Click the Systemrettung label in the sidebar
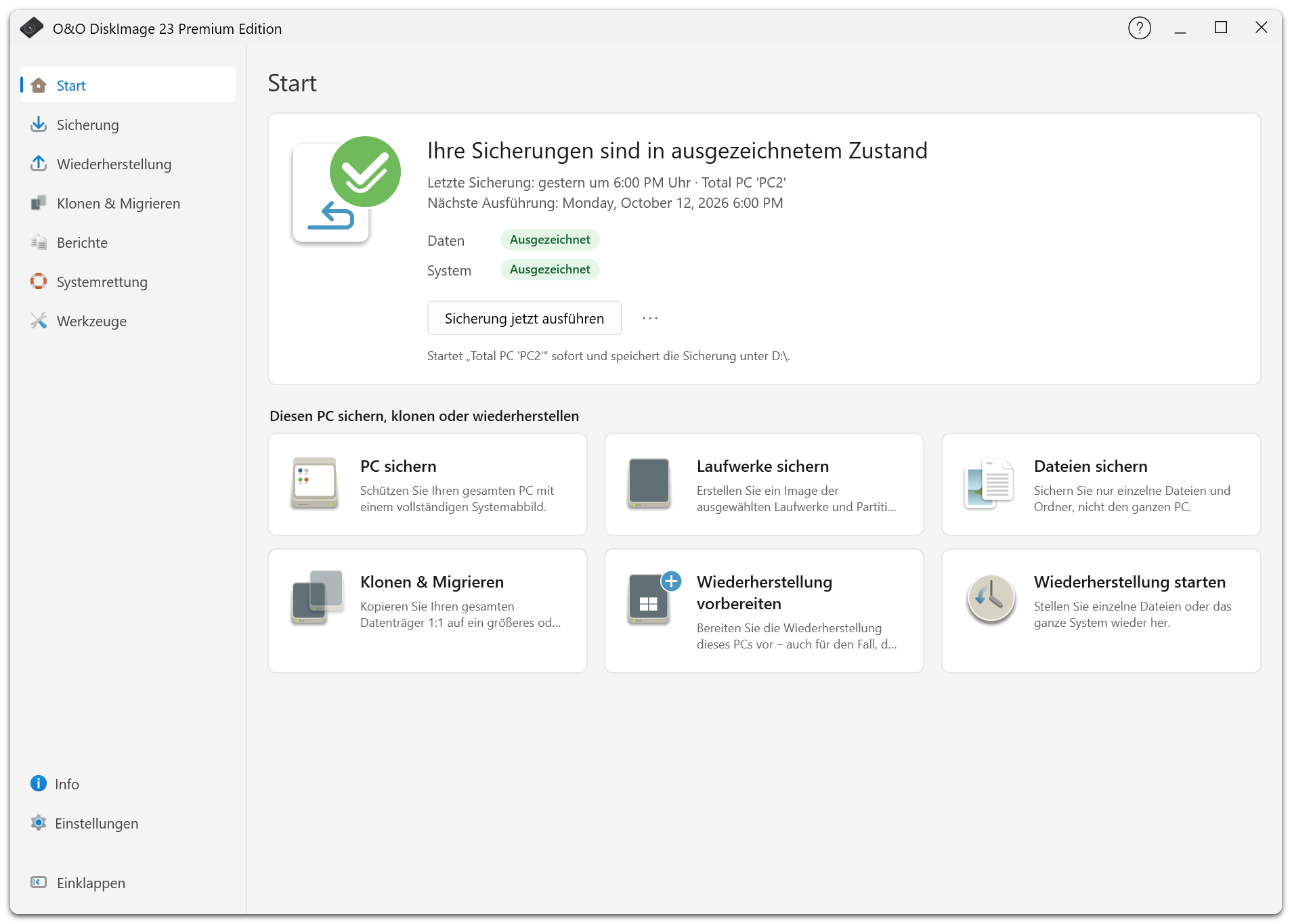Image resolution: width=1292 pixels, height=924 pixels. [x=102, y=282]
